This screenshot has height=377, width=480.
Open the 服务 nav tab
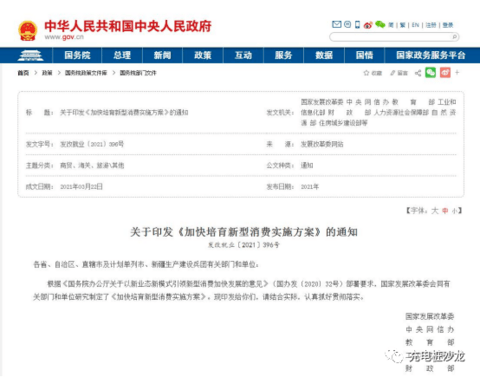coord(283,55)
